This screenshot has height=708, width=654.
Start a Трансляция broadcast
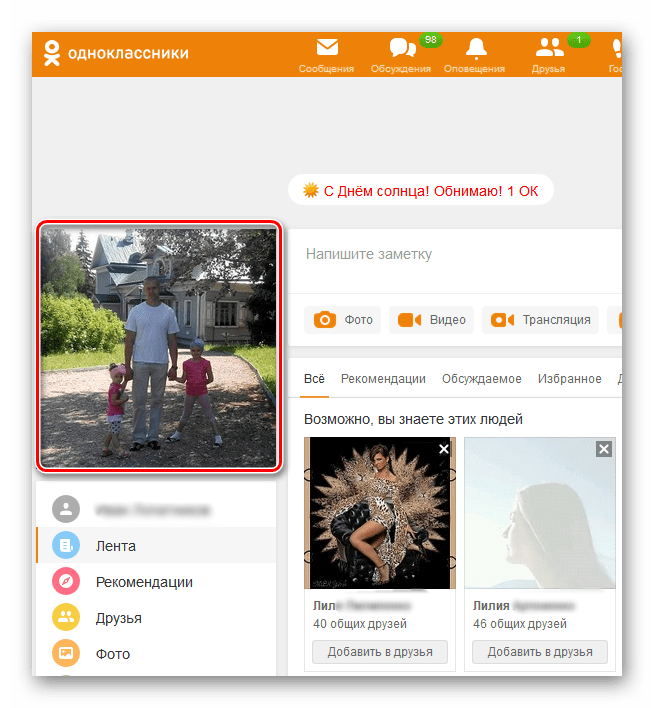(540, 320)
